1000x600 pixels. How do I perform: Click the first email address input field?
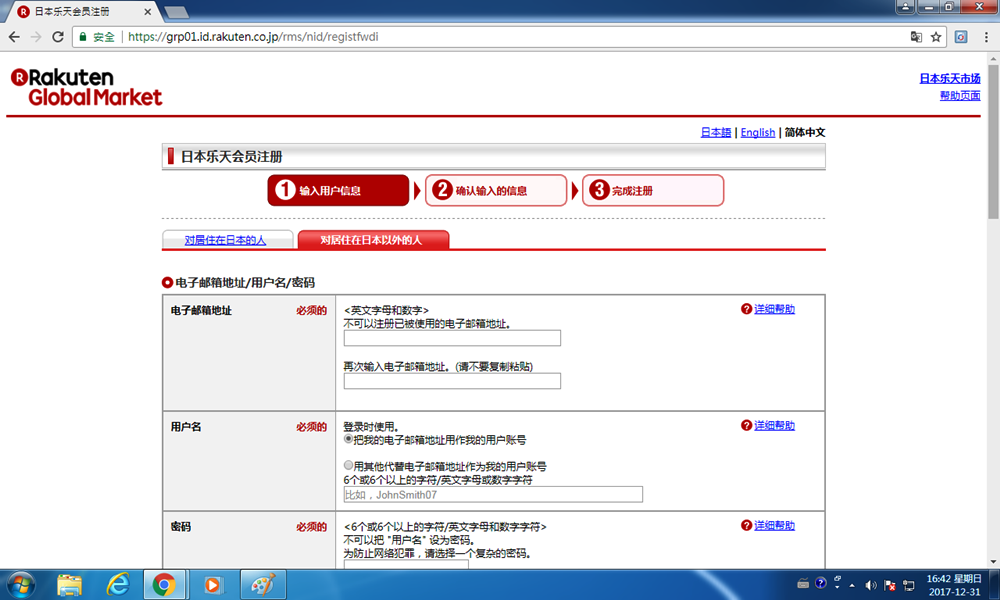click(x=452, y=338)
